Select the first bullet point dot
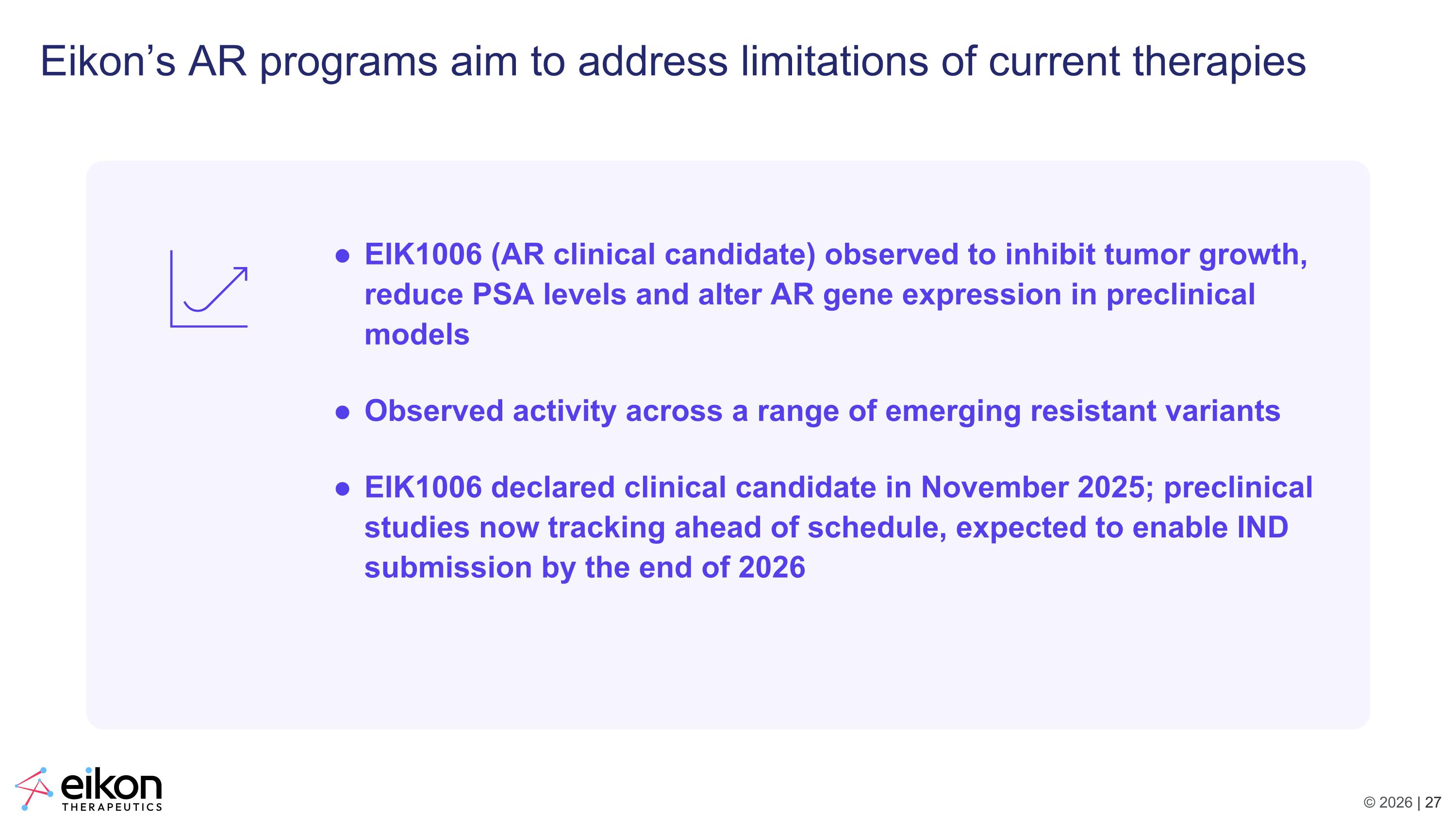Image resolution: width=1456 pixels, height=819 pixels. [x=343, y=256]
